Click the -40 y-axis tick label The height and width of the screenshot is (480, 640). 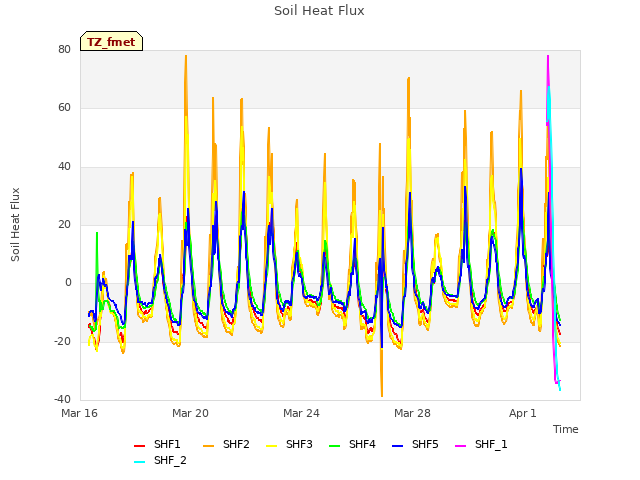62,399
